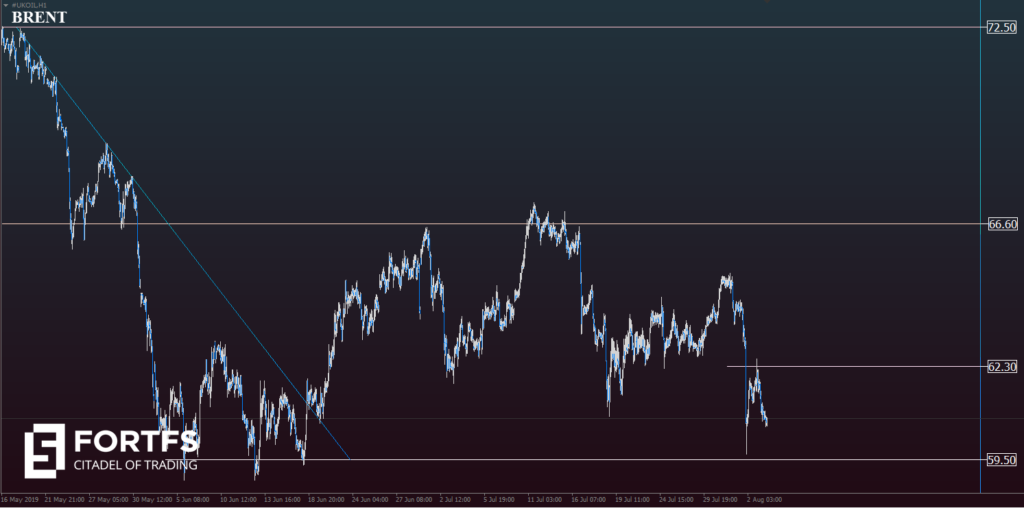Image resolution: width=1024 pixels, height=508 pixels.
Task: Click the 2 Aug 03:00 time axis label
Action: pyautogui.click(x=764, y=498)
